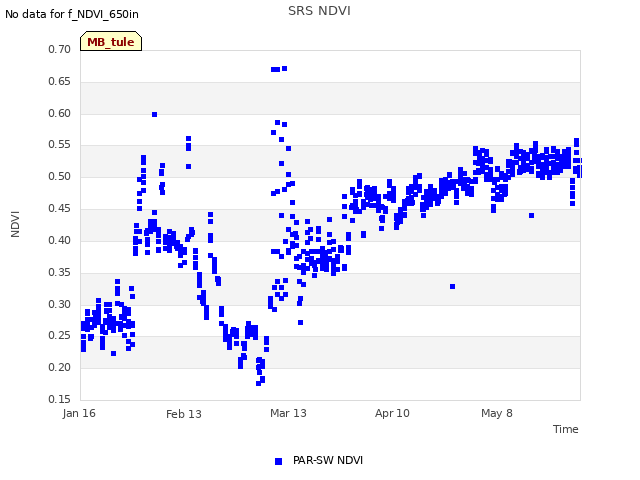This screenshot has height=480, width=640.
Task: Click the Apr 10 axis date label
Action: coord(392,413)
